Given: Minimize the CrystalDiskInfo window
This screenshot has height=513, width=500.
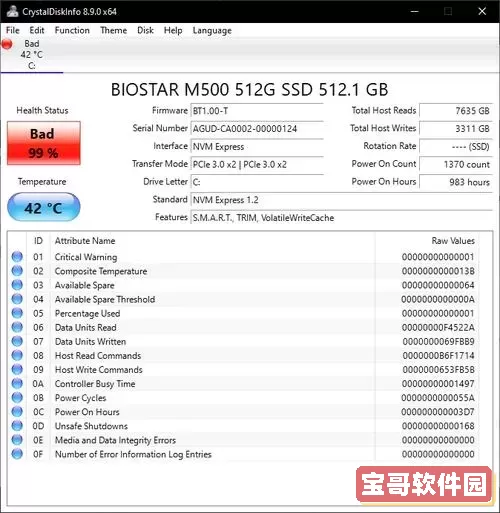Looking at the screenshot, I should point(414,11).
